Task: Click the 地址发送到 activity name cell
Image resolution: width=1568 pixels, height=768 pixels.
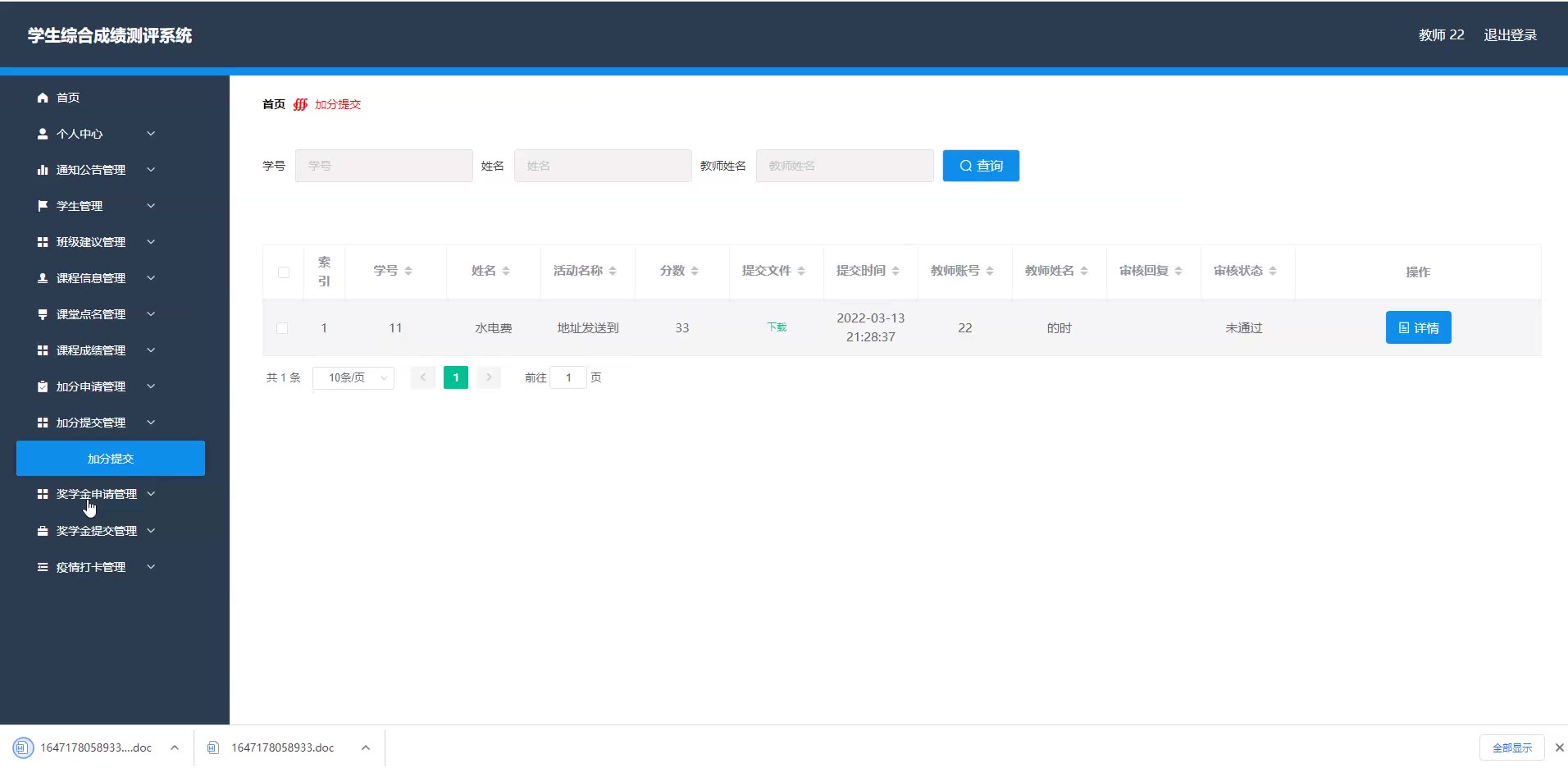Action: (588, 328)
